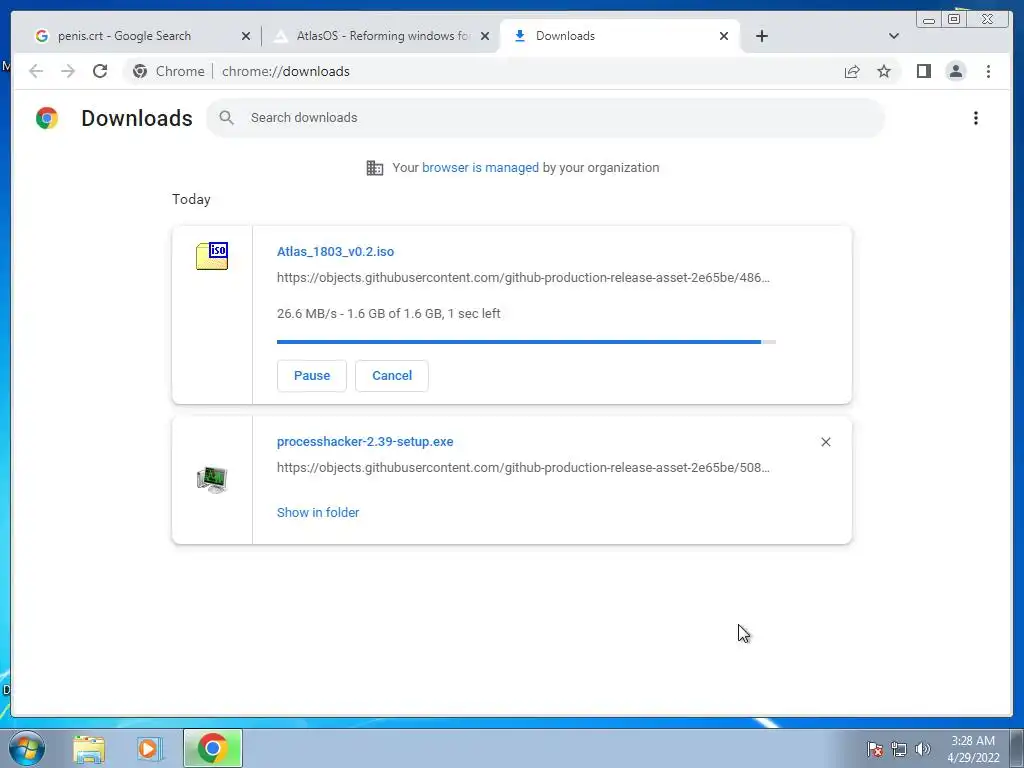Click the processhacker githubusercontent URL text

click(523, 468)
